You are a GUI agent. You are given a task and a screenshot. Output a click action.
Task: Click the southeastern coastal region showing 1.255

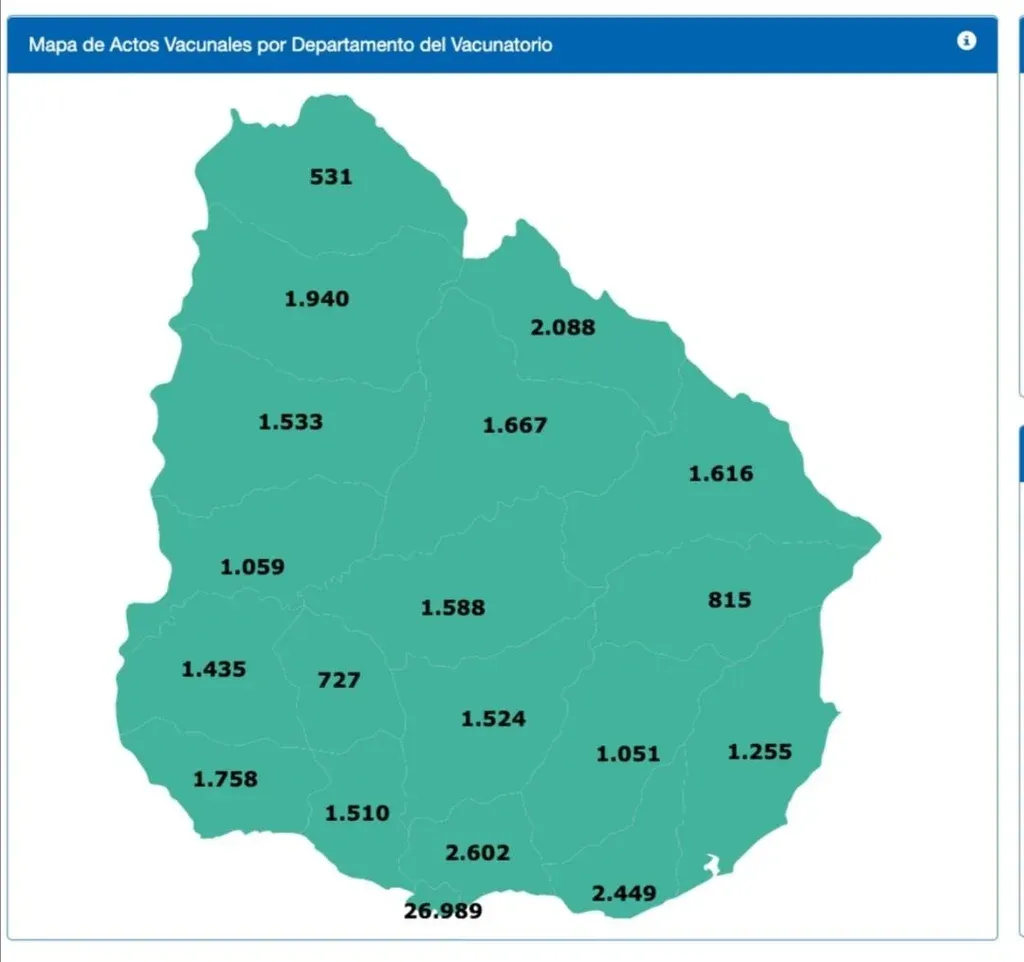[759, 751]
